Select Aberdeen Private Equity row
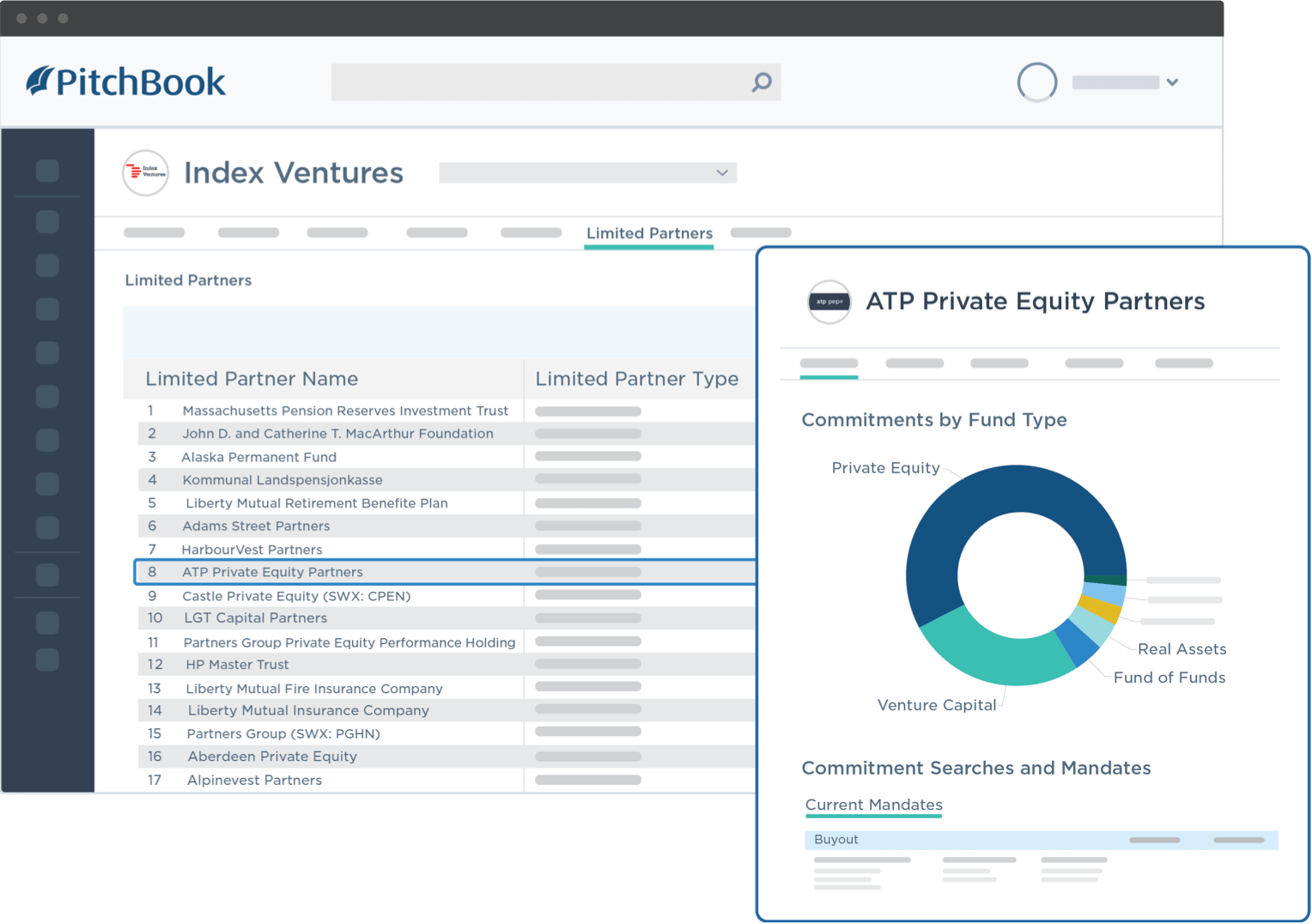 (x=446, y=757)
